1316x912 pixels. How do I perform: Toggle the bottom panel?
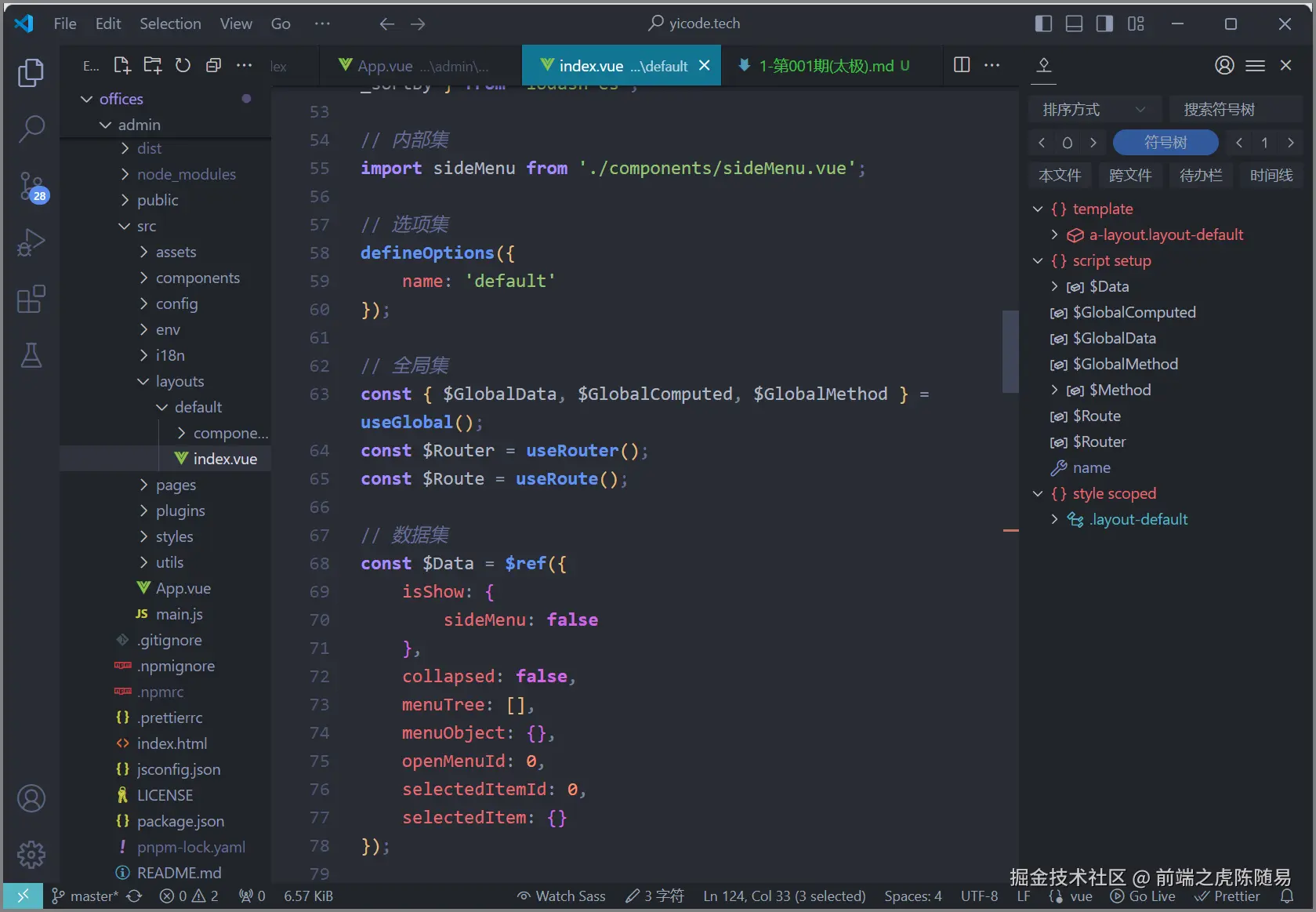coord(1074,24)
